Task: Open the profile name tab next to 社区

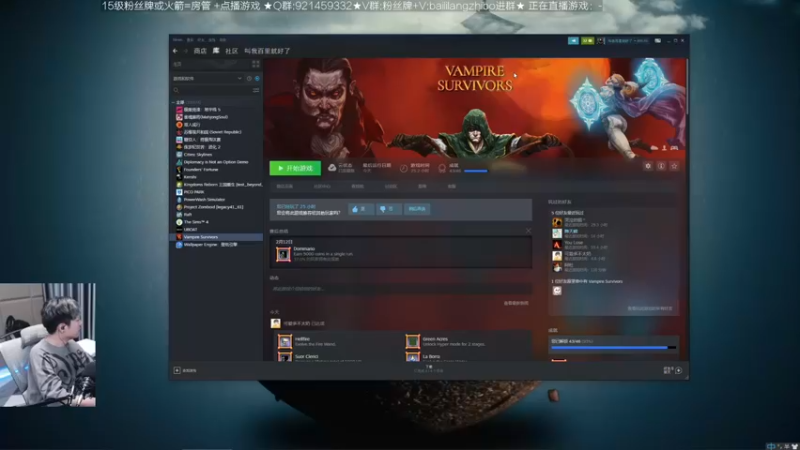Action: pos(267,51)
